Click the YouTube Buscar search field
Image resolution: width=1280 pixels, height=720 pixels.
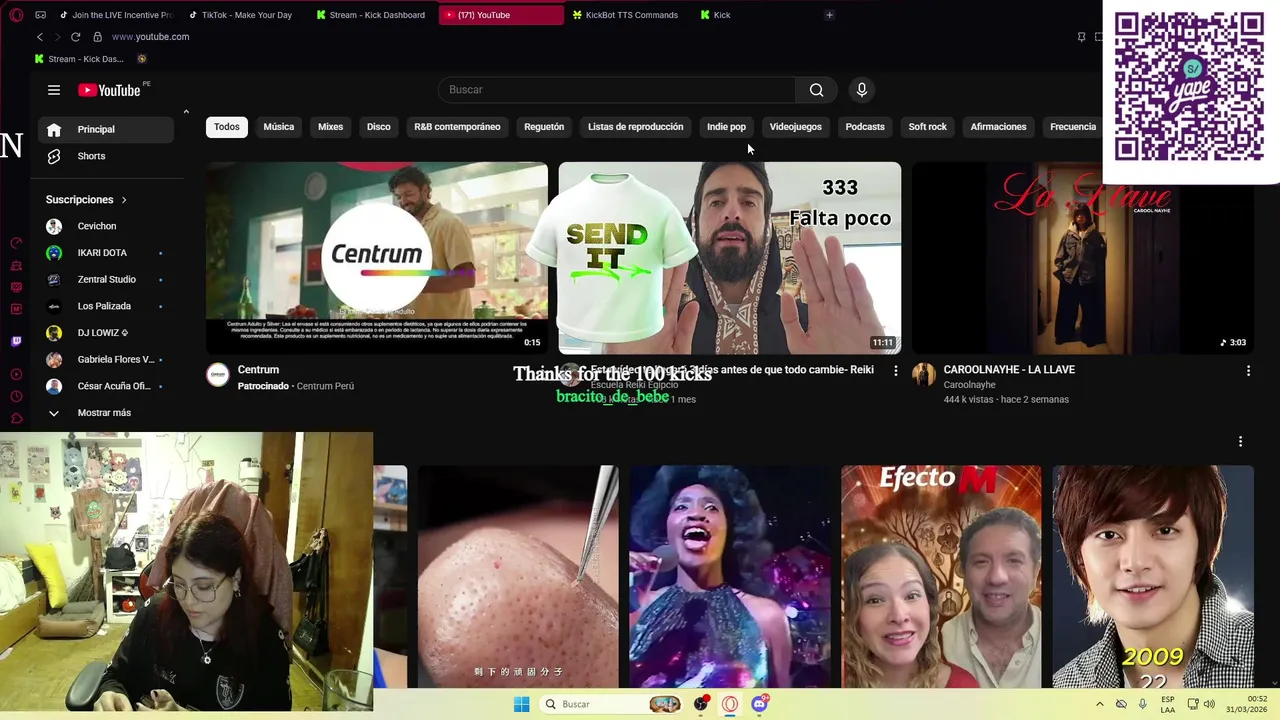pyautogui.click(x=617, y=90)
